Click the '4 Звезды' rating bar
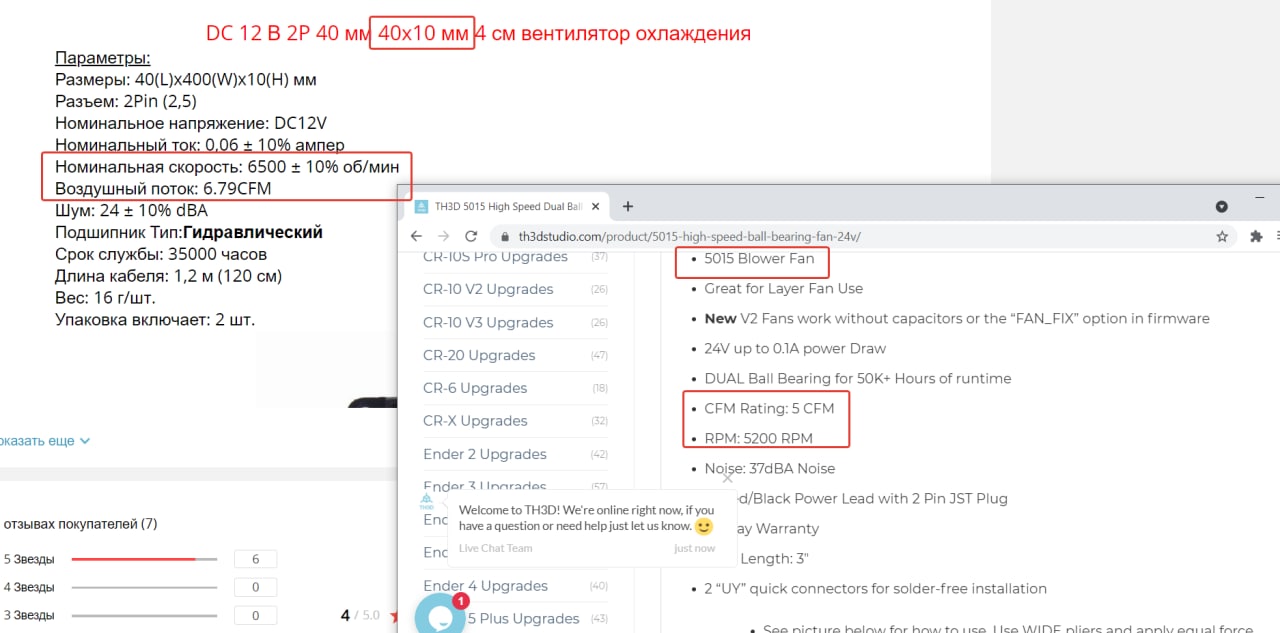This screenshot has height=633, width=1280. 144,587
